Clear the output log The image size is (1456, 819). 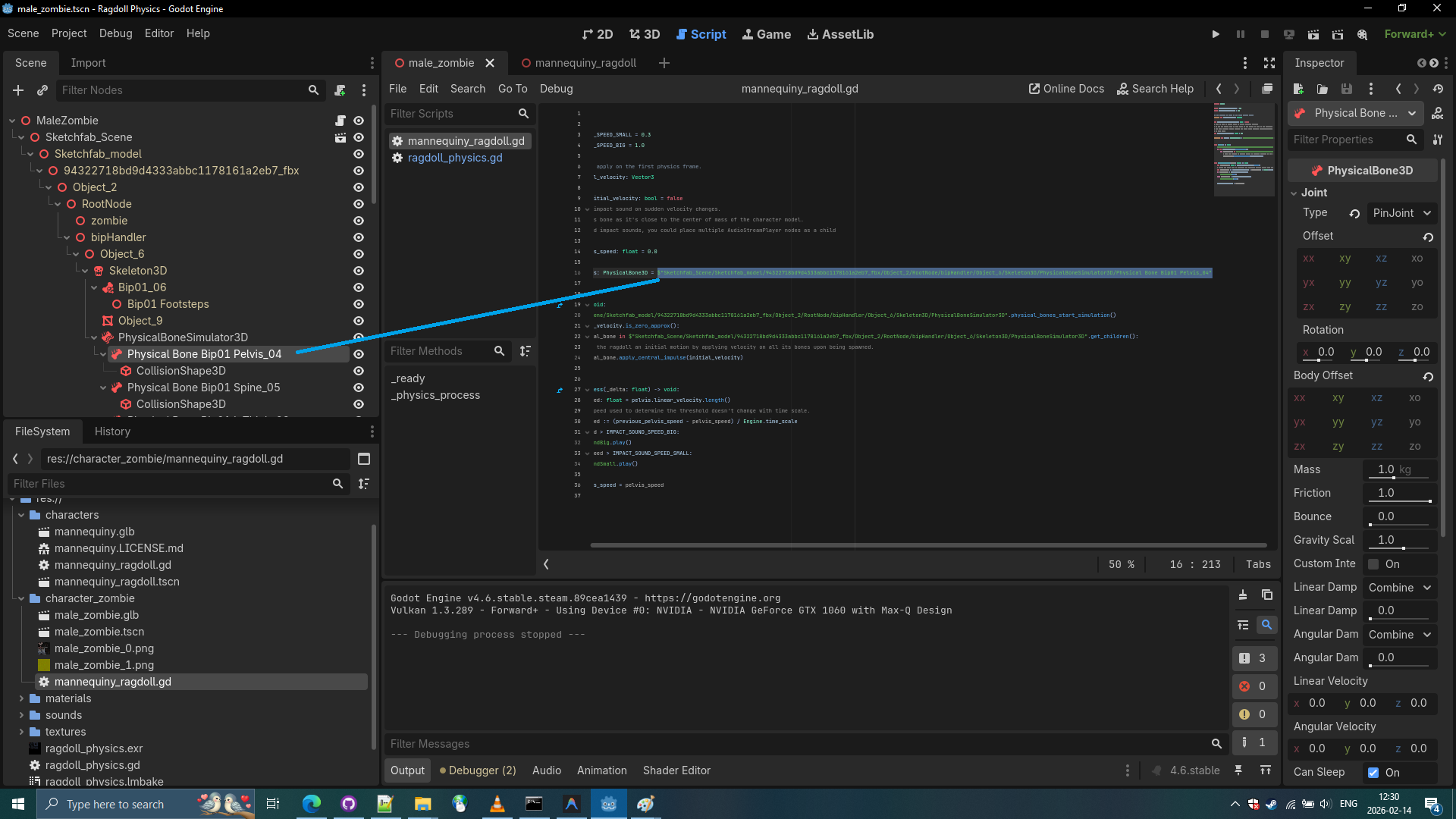click(1243, 595)
